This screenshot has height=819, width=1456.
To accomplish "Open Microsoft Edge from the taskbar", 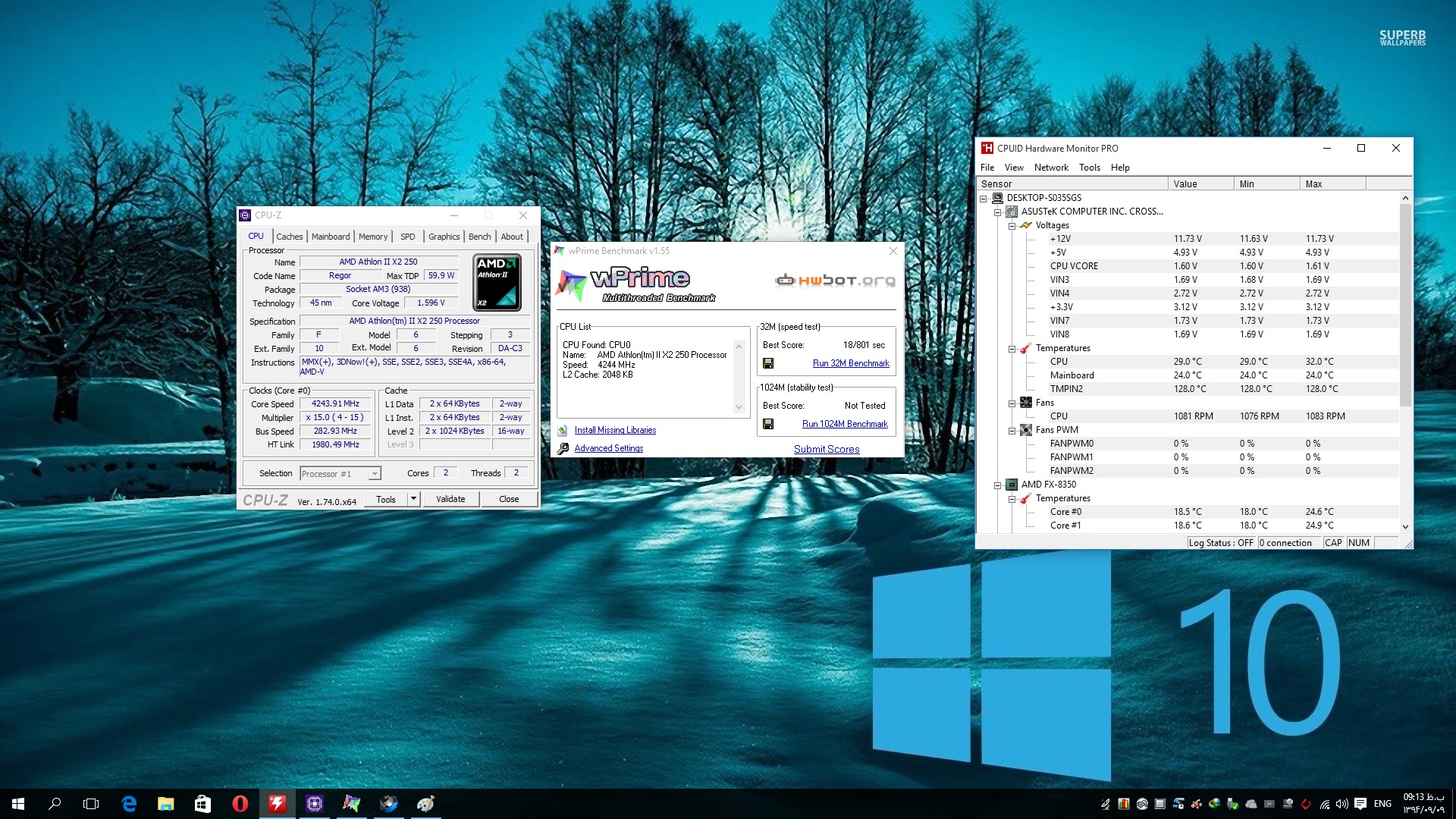I will point(129,804).
